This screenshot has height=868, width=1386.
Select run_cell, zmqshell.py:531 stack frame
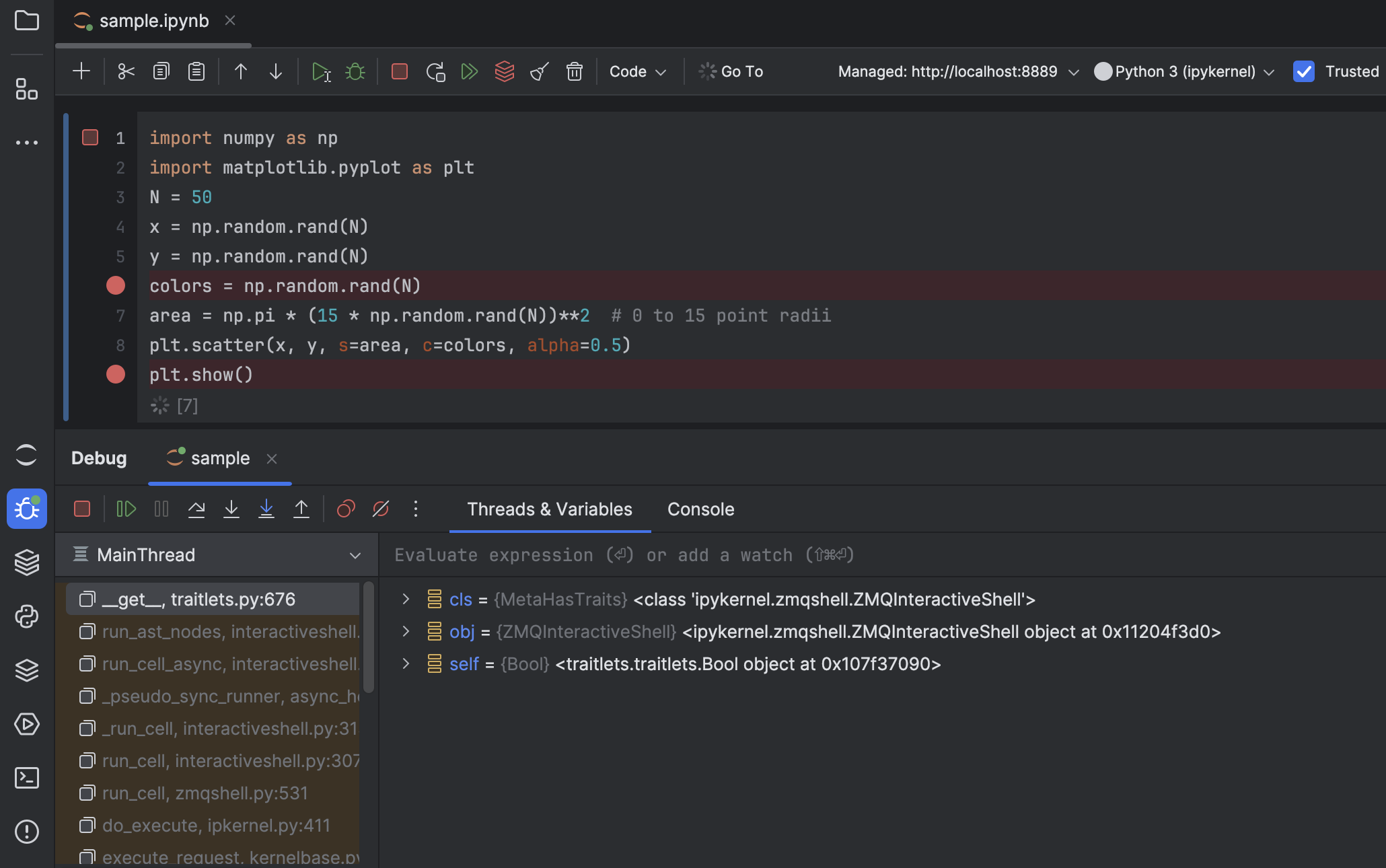(205, 793)
